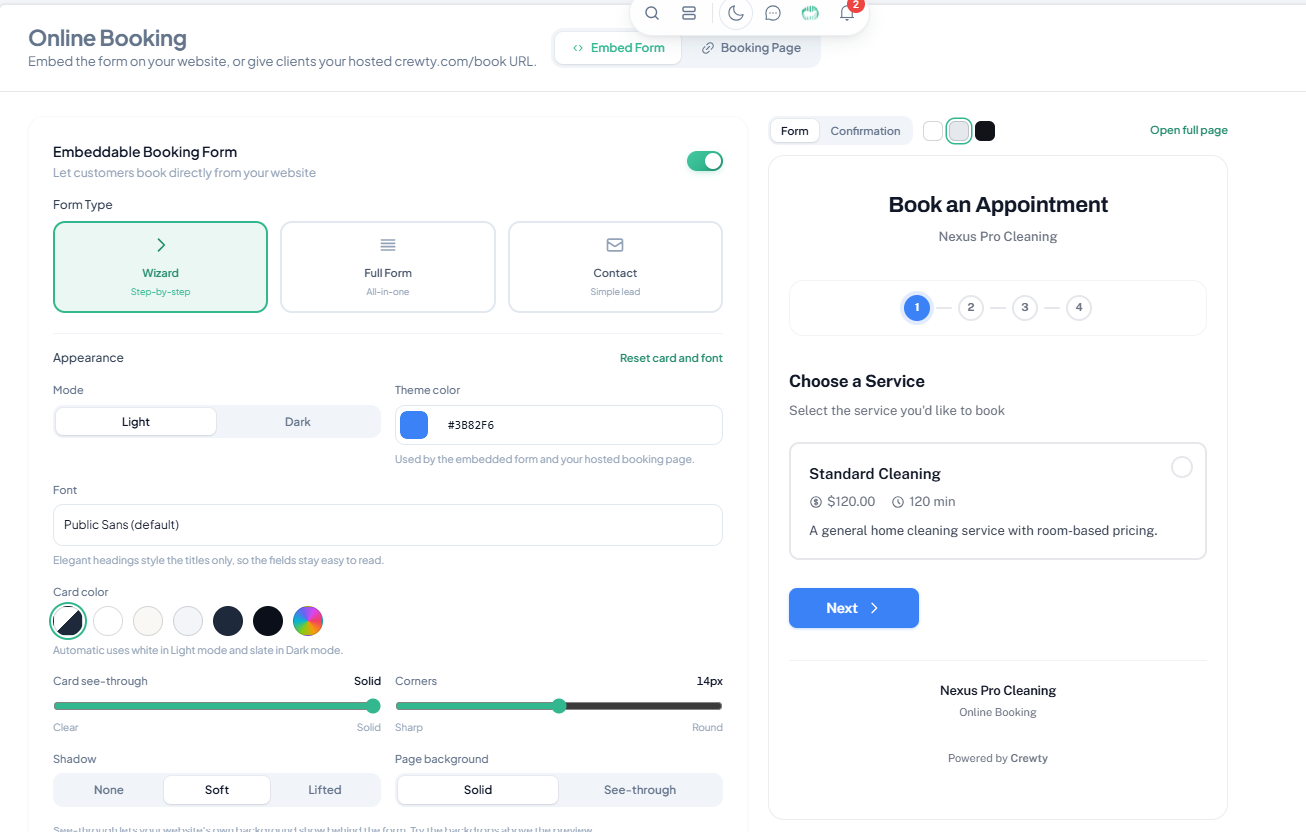This screenshot has width=1306, height=832.
Task: Set shadow to Soft
Action: (217, 790)
